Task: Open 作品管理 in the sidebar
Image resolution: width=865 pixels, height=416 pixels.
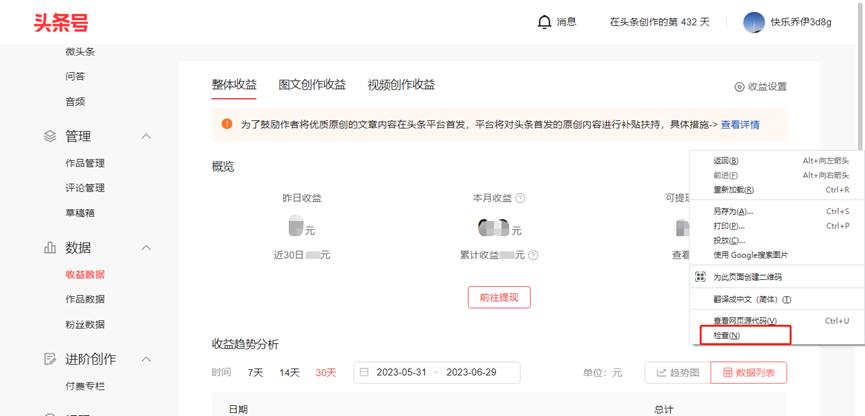Action: (x=85, y=163)
